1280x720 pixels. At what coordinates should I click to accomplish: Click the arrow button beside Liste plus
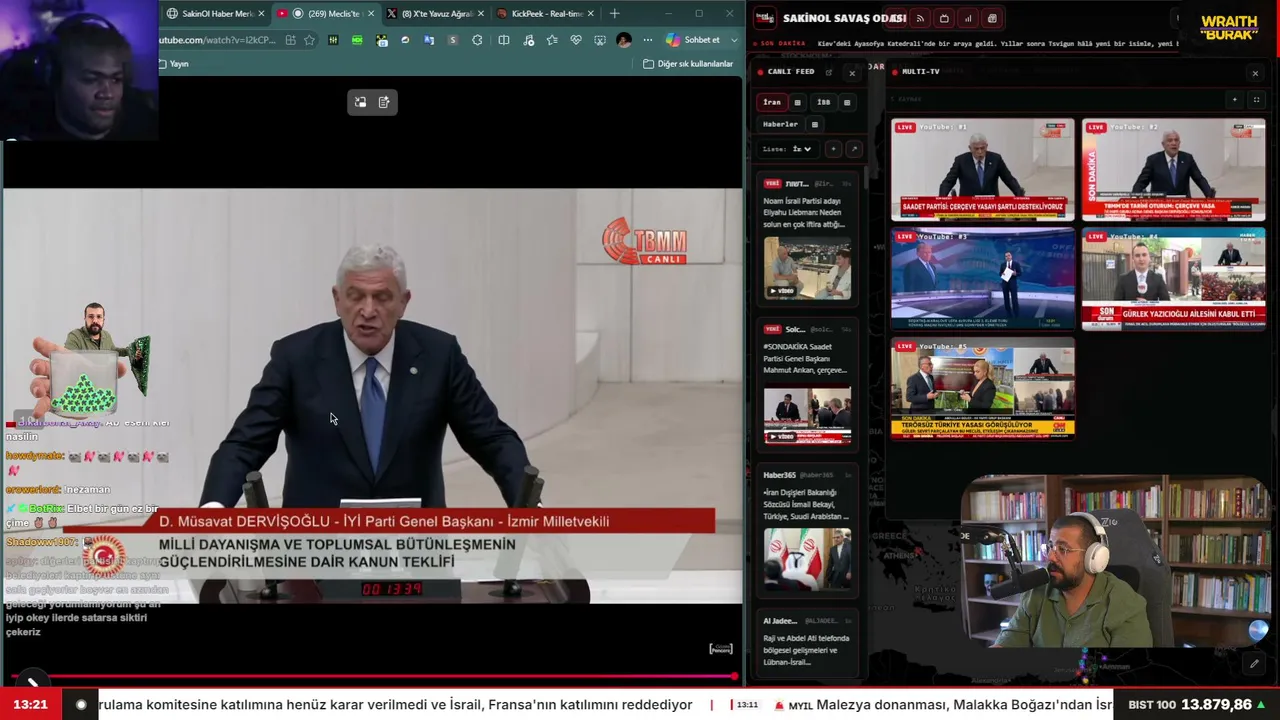click(x=853, y=149)
